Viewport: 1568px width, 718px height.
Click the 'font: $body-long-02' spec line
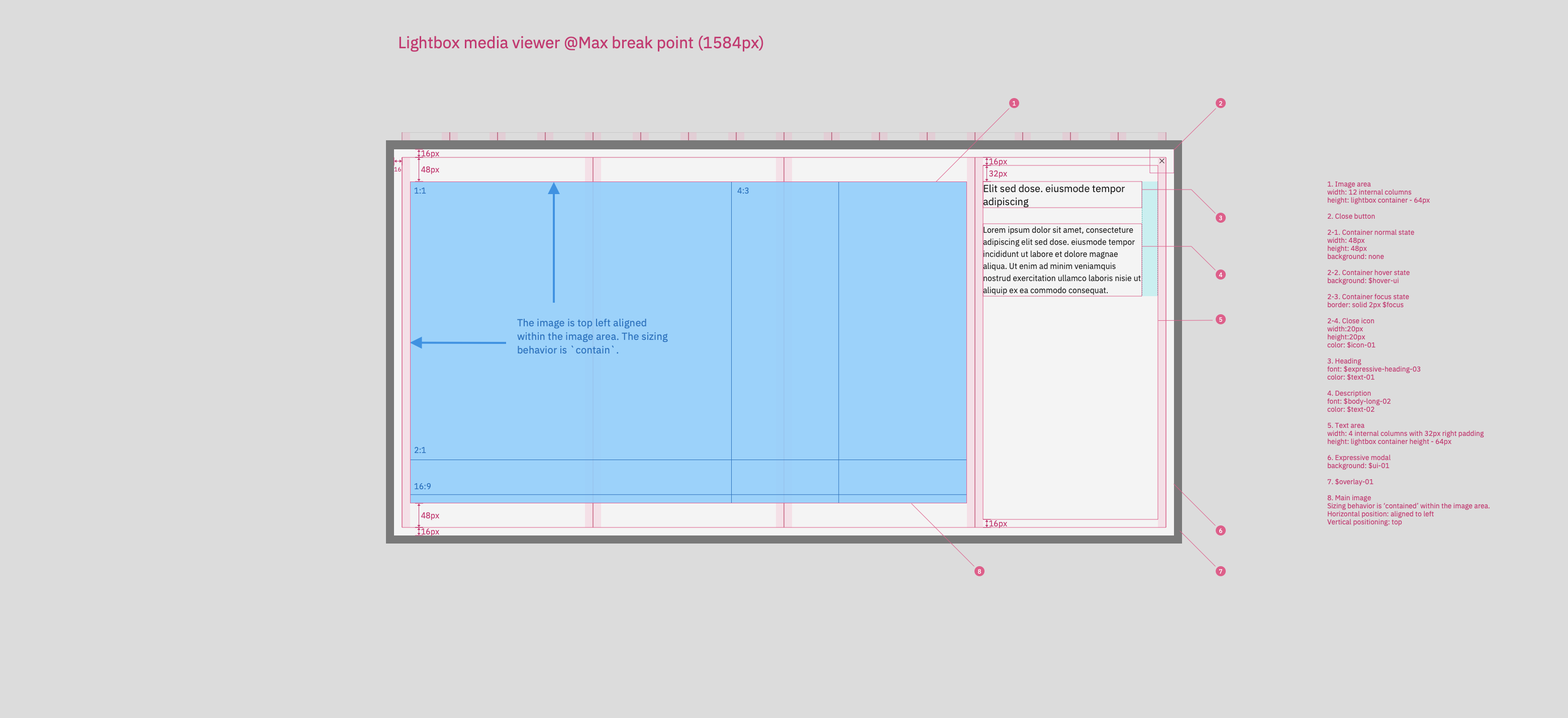coord(1358,401)
